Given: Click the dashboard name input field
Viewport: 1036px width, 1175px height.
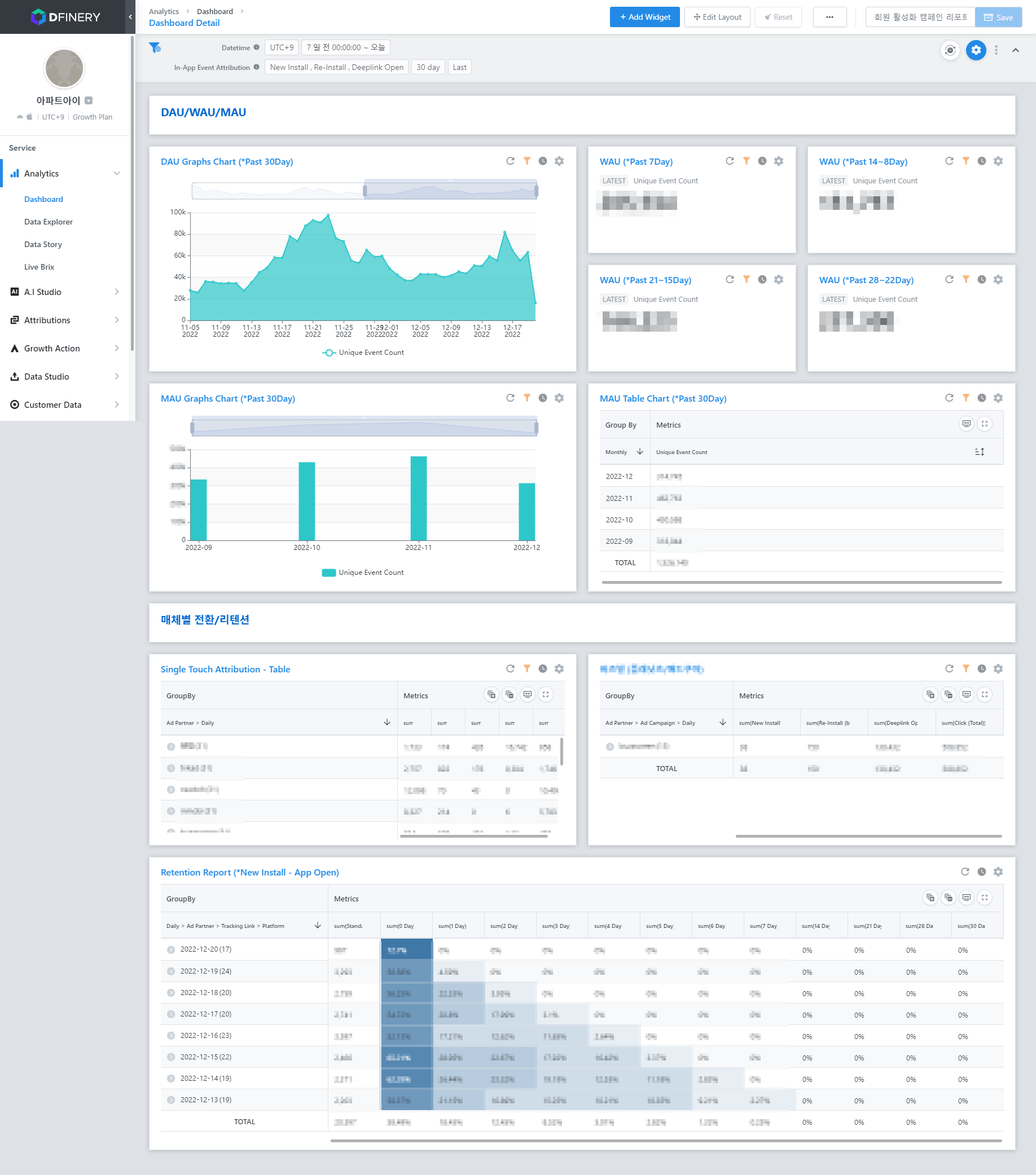Looking at the screenshot, I should click(x=920, y=17).
